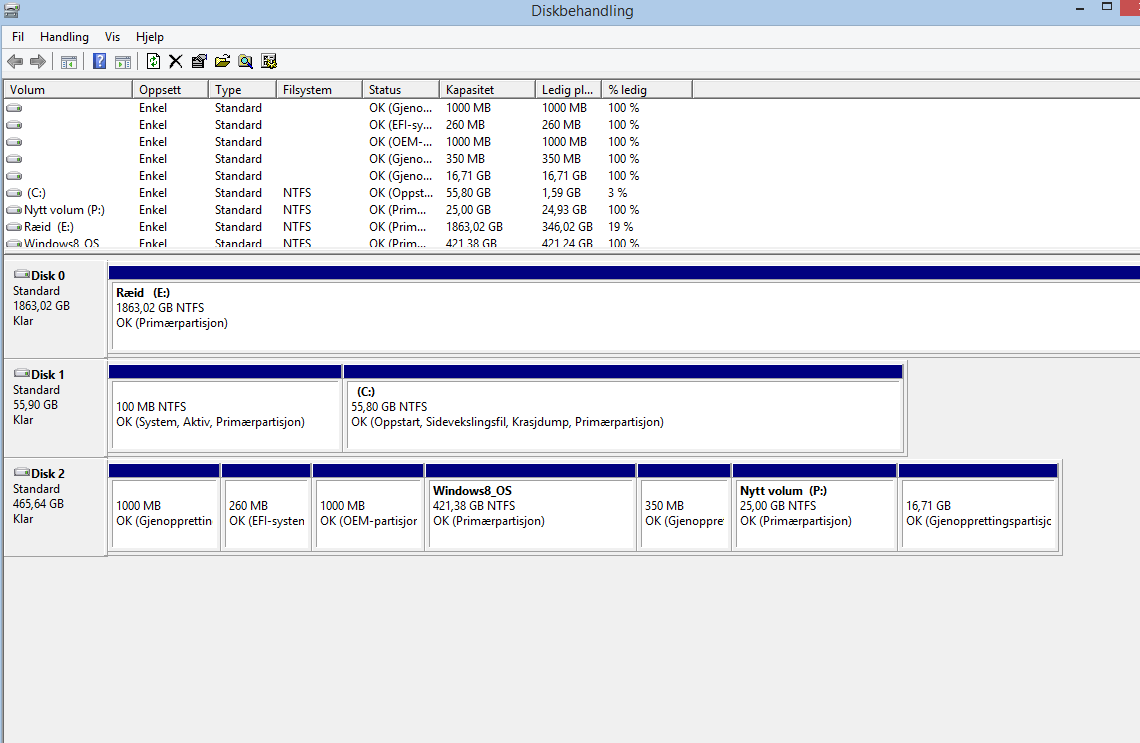Click the settings icon with gear

[x=268, y=62]
